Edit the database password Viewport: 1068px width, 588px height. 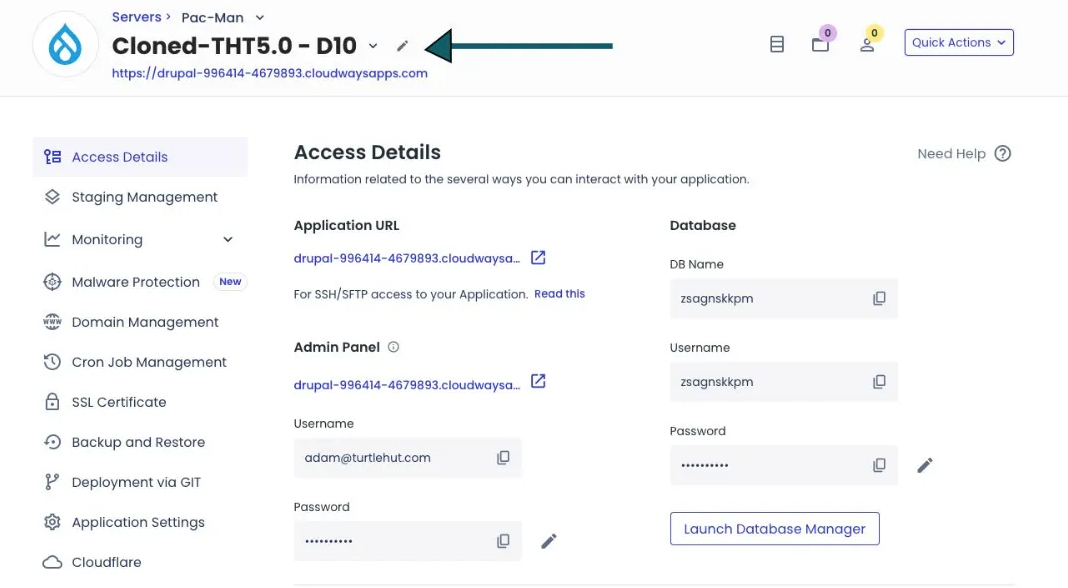(925, 465)
